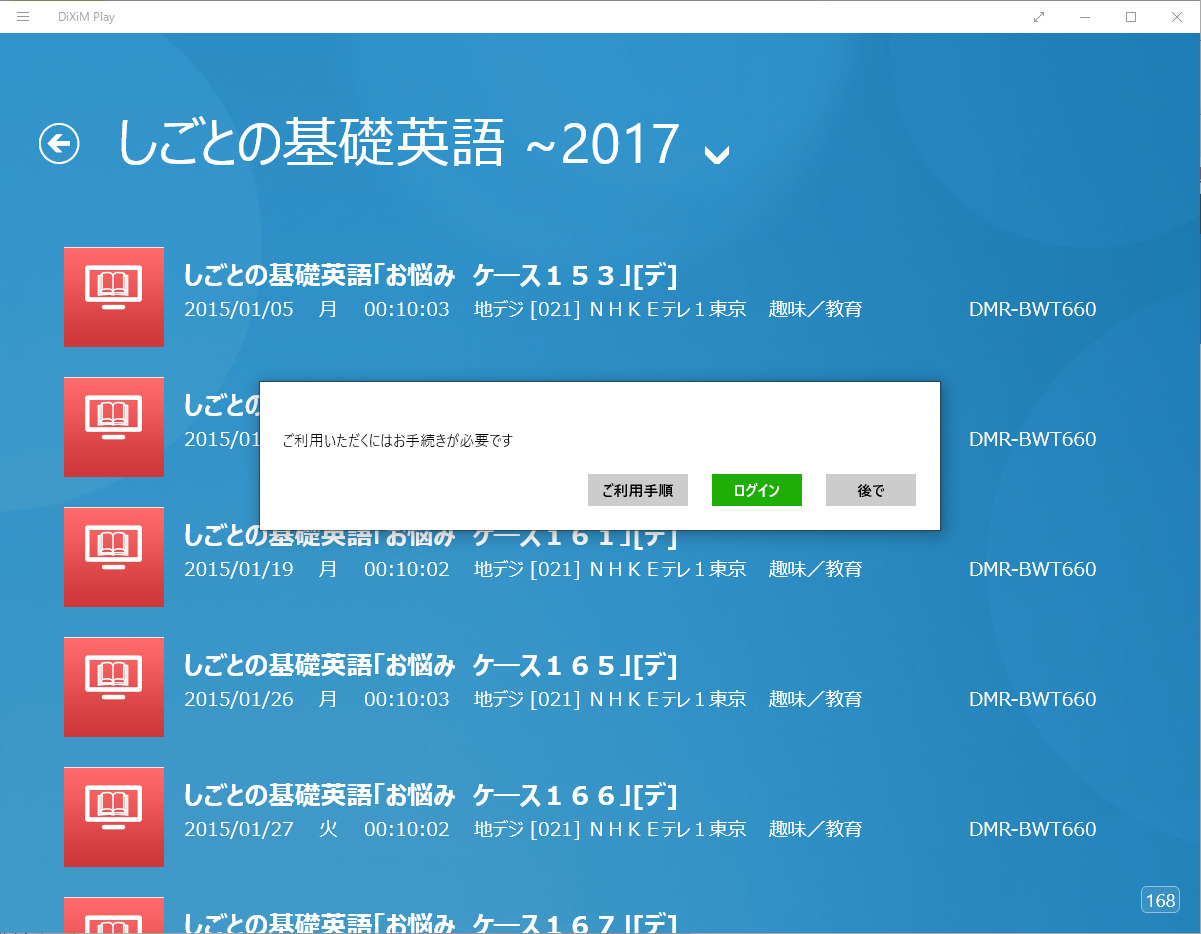
Task: Open the recording titled お悩み ケース166
Action: click(430, 795)
